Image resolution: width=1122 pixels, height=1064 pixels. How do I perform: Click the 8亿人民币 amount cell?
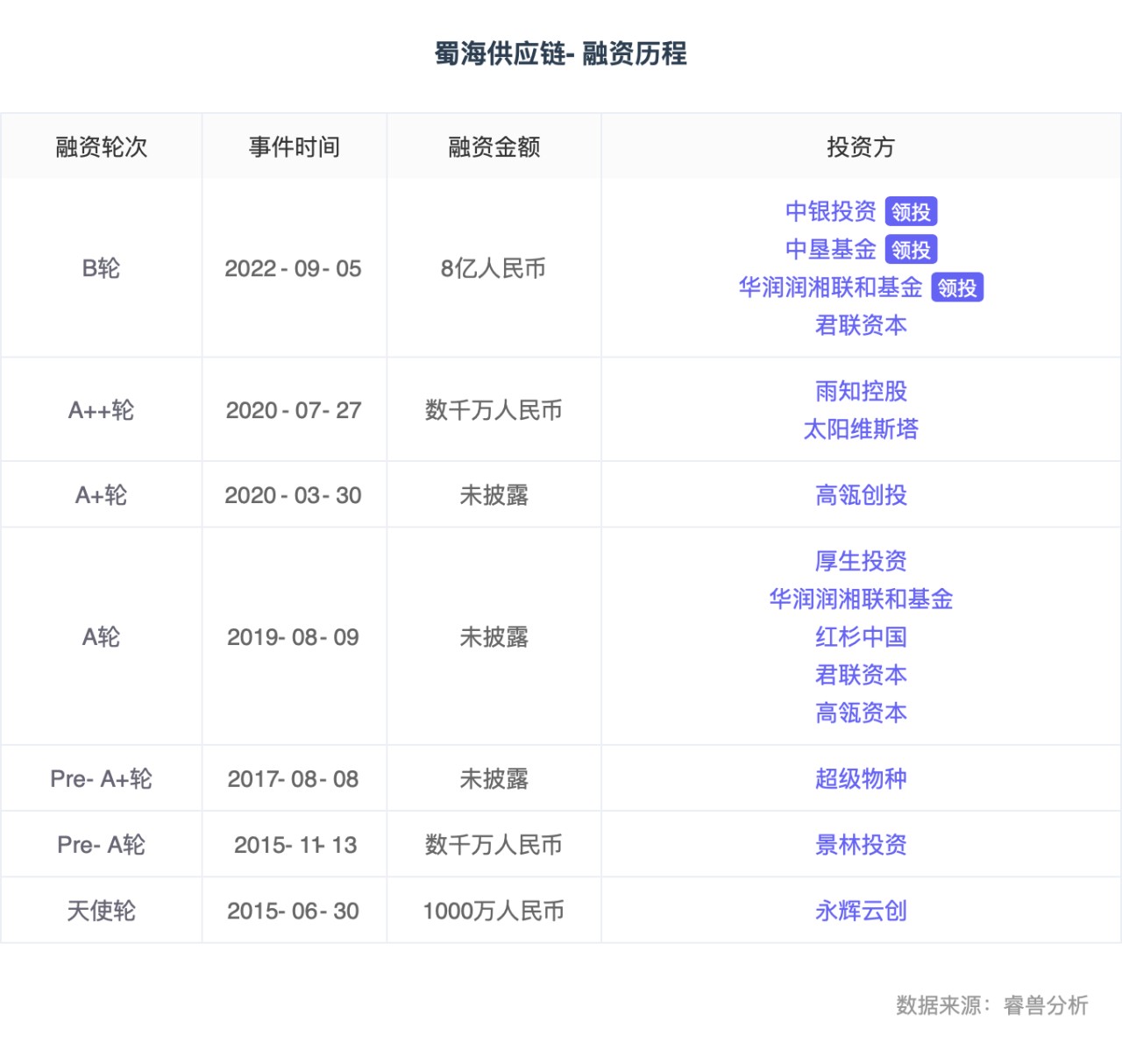[494, 268]
